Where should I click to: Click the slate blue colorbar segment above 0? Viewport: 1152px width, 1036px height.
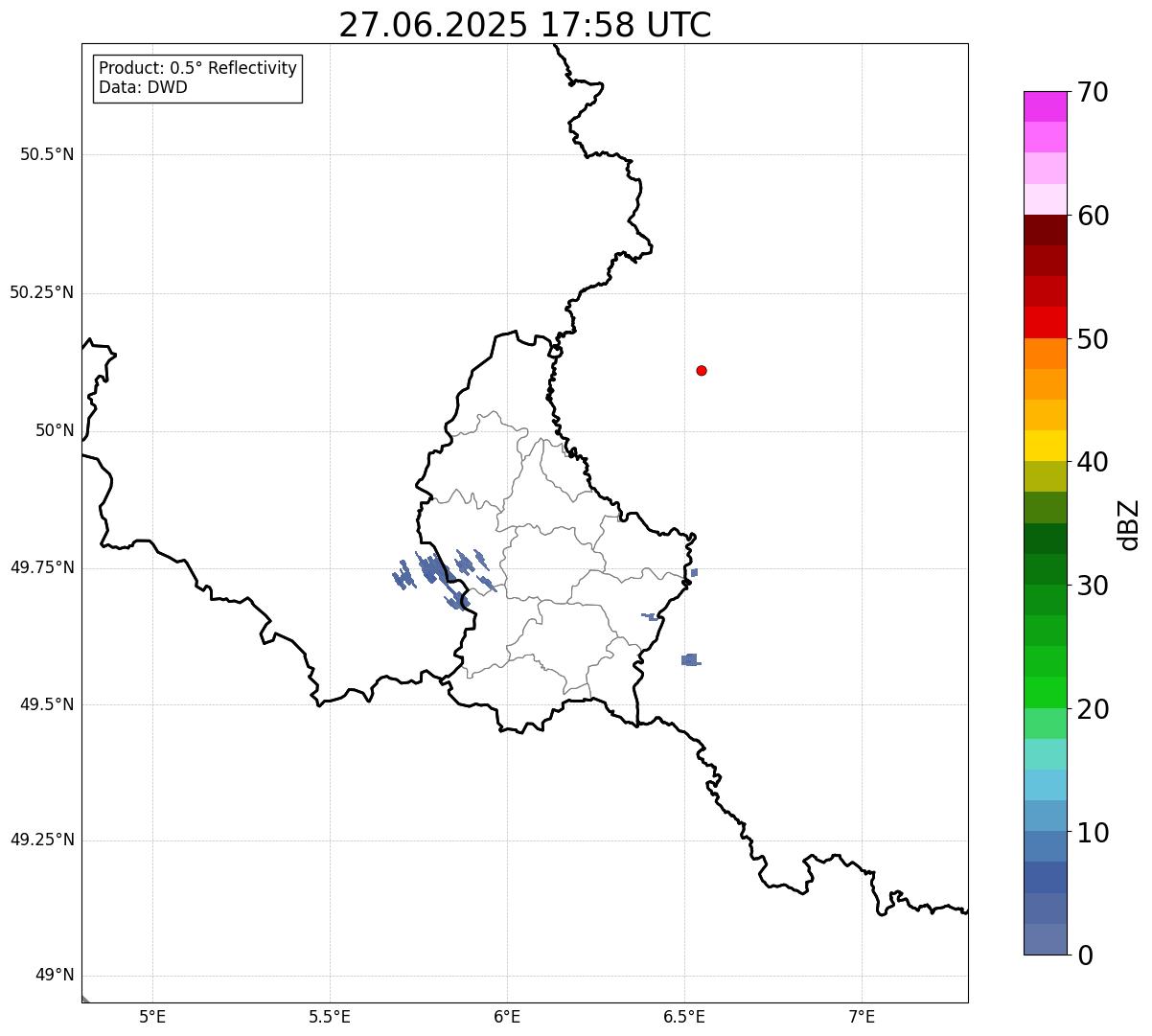point(1046,939)
